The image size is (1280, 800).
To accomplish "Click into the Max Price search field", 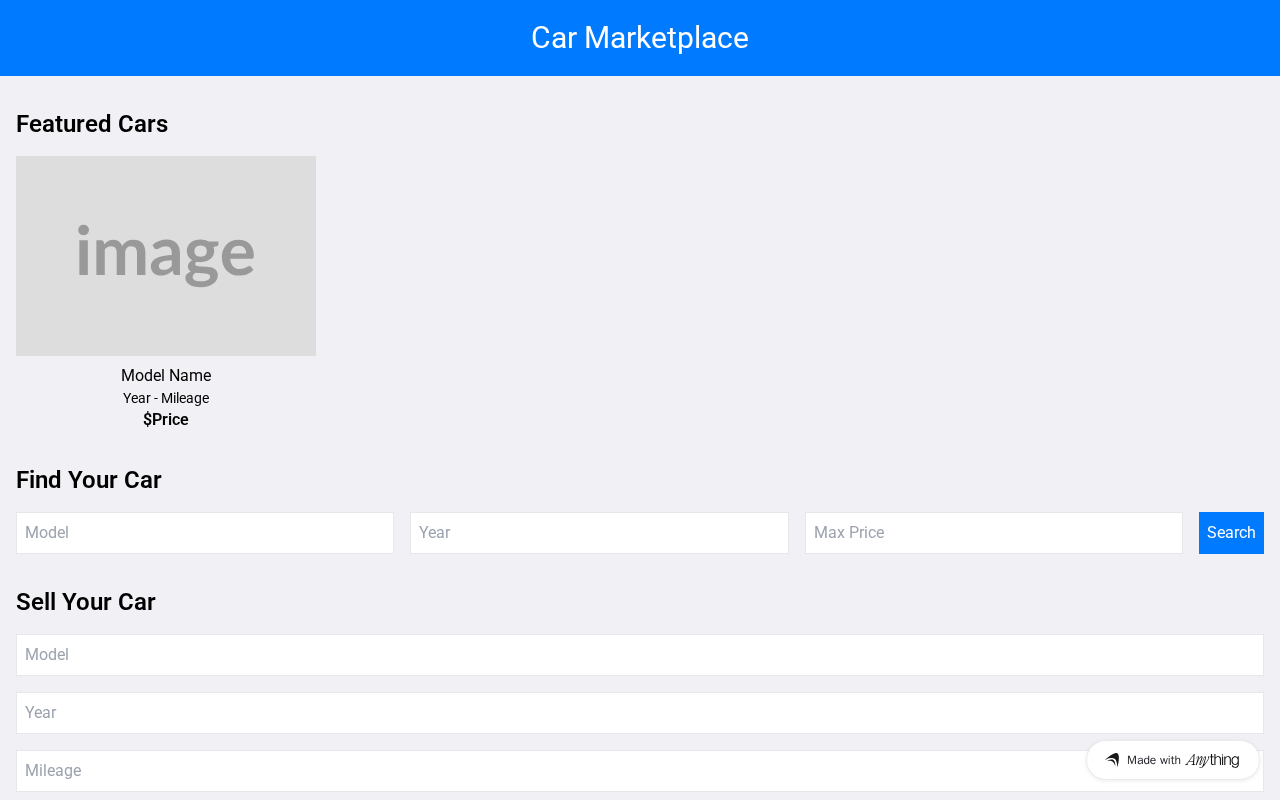I will point(993,533).
